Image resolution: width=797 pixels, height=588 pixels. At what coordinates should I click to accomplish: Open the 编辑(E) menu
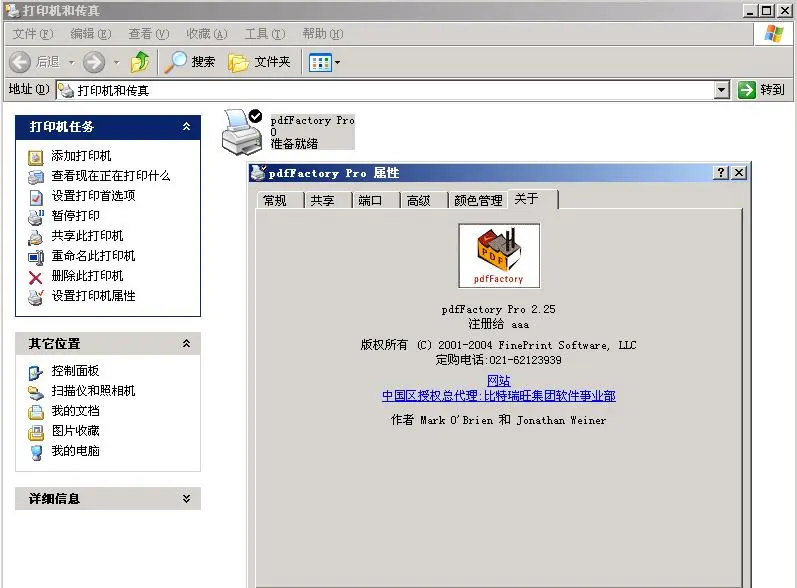tap(90, 34)
